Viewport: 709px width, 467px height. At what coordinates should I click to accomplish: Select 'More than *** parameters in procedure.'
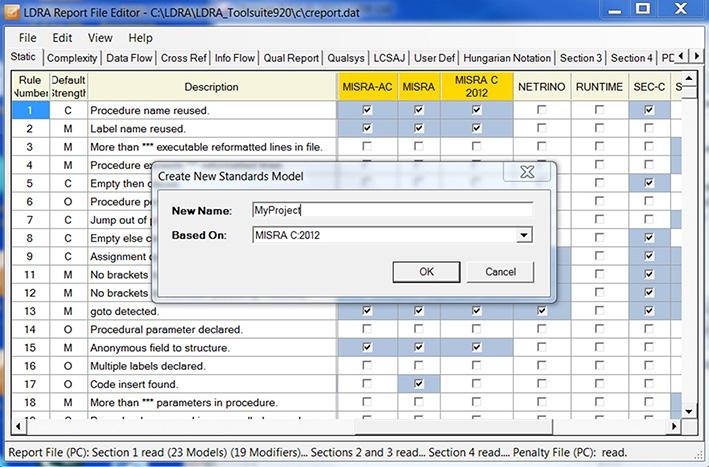click(184, 403)
